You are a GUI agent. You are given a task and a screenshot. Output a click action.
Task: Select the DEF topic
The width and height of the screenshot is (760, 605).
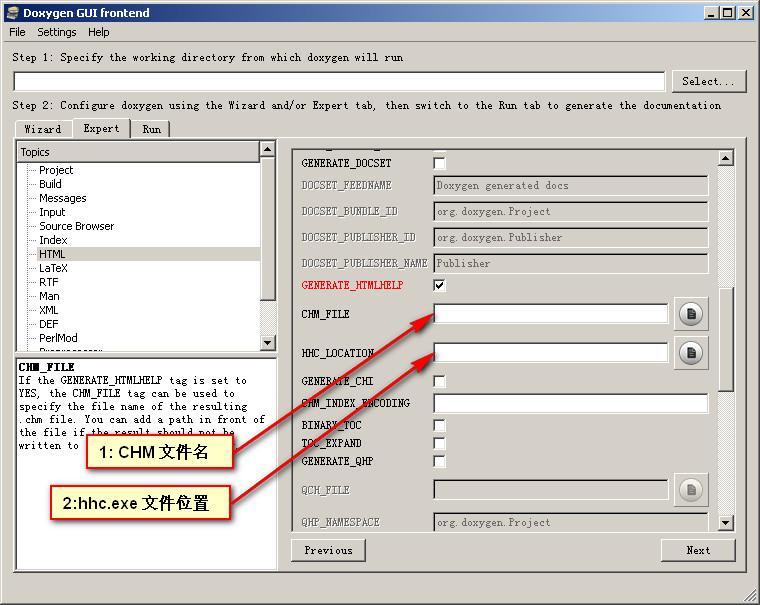(48, 324)
